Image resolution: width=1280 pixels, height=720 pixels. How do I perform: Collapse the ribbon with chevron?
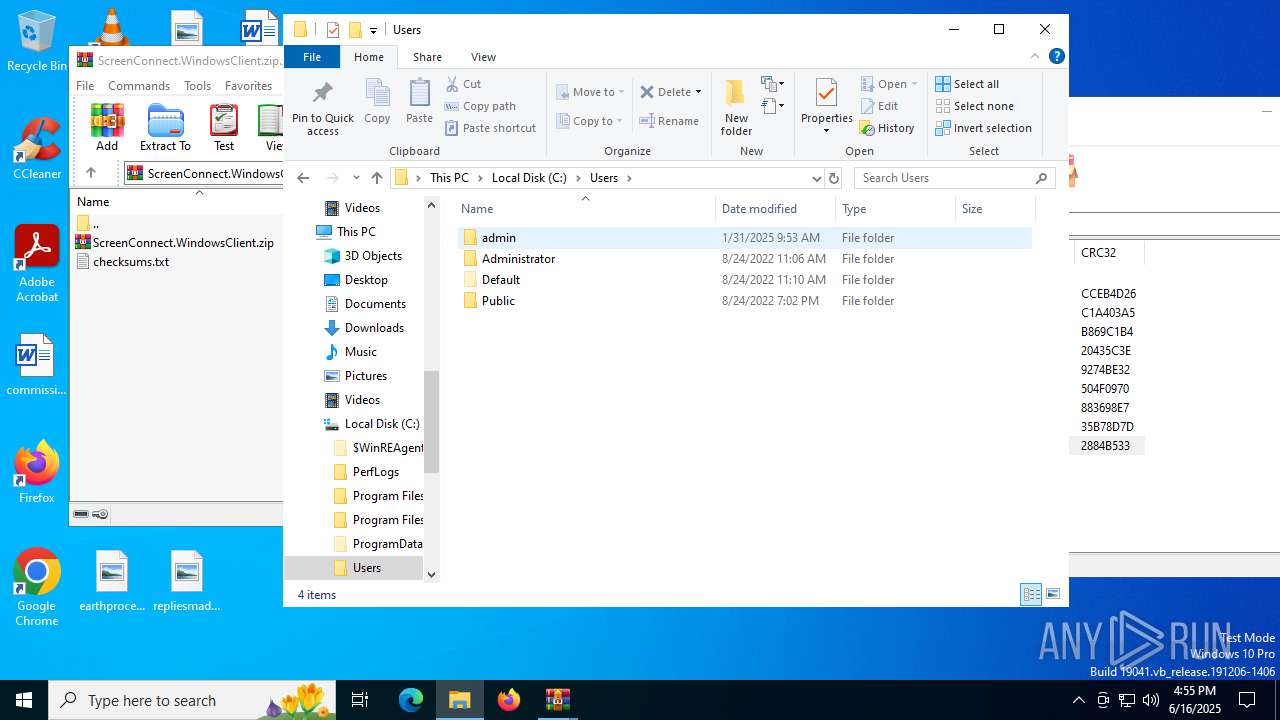pos(1035,57)
